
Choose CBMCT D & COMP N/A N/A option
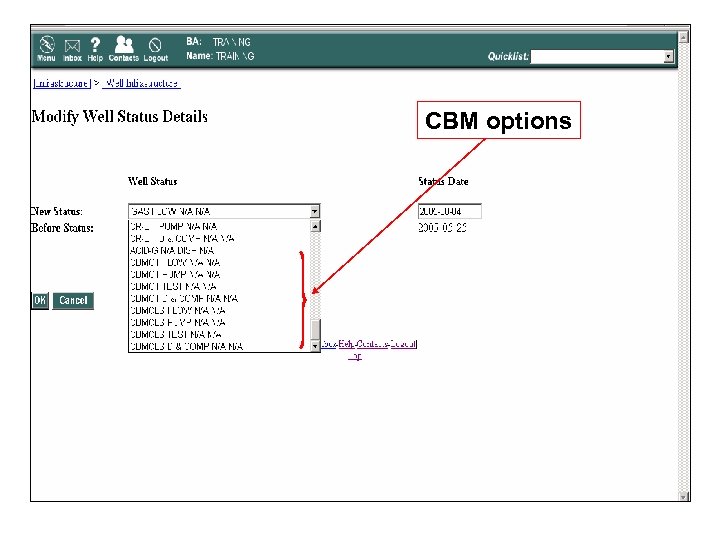219,298
